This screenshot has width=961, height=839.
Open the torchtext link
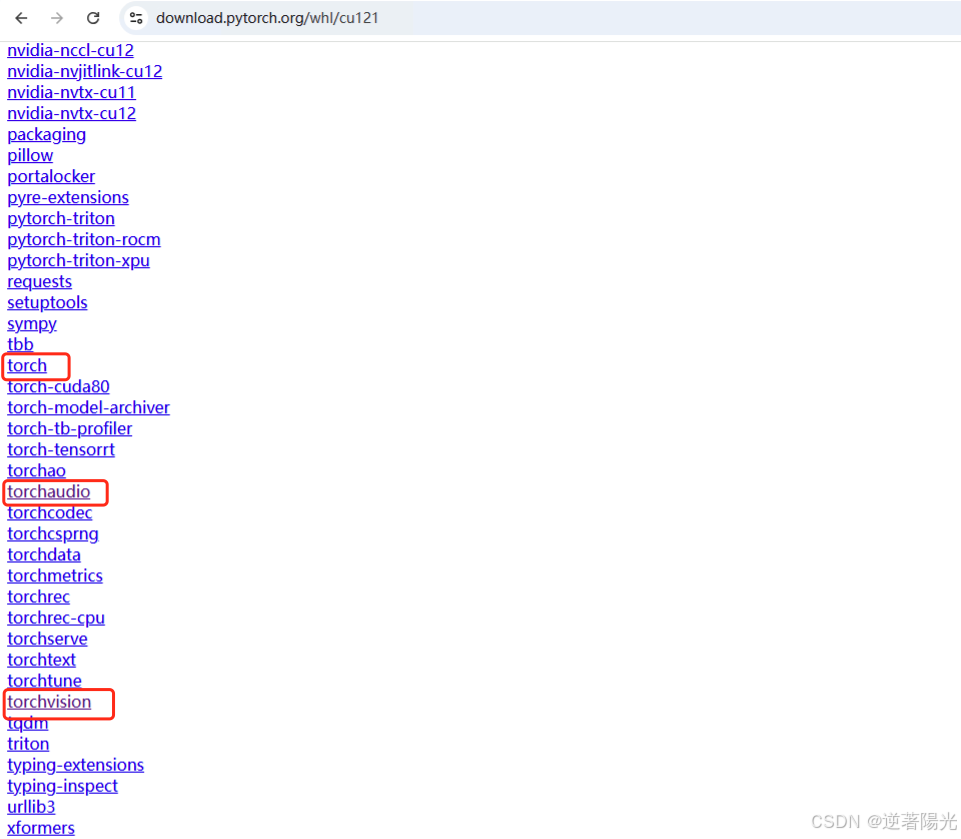pos(42,661)
